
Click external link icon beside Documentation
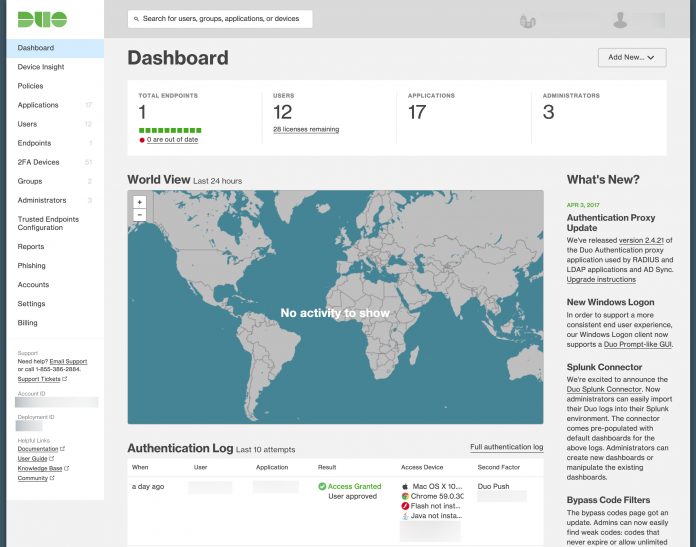click(62, 448)
